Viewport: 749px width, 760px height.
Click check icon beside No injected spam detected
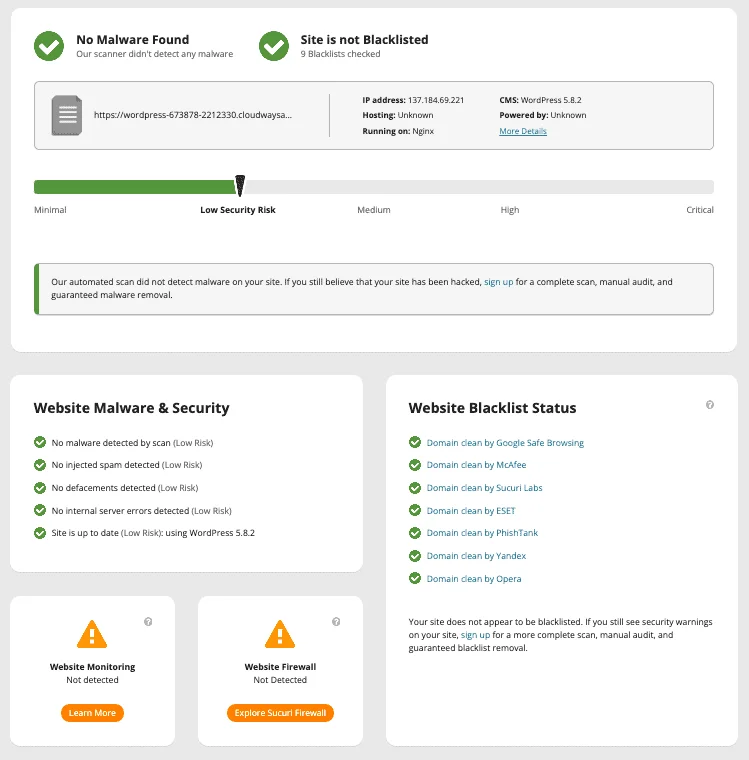40,465
